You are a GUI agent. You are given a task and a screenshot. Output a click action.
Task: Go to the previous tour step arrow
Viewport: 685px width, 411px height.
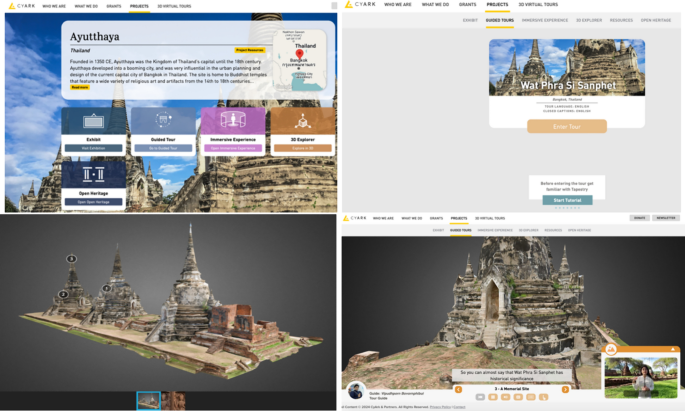[x=458, y=389]
